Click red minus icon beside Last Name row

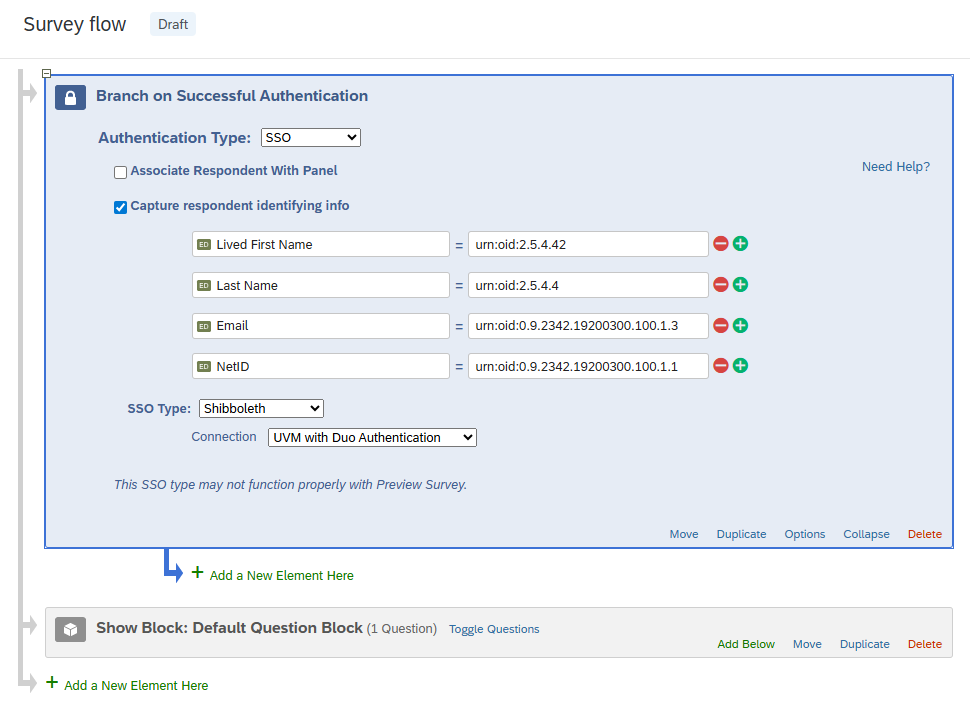720,285
